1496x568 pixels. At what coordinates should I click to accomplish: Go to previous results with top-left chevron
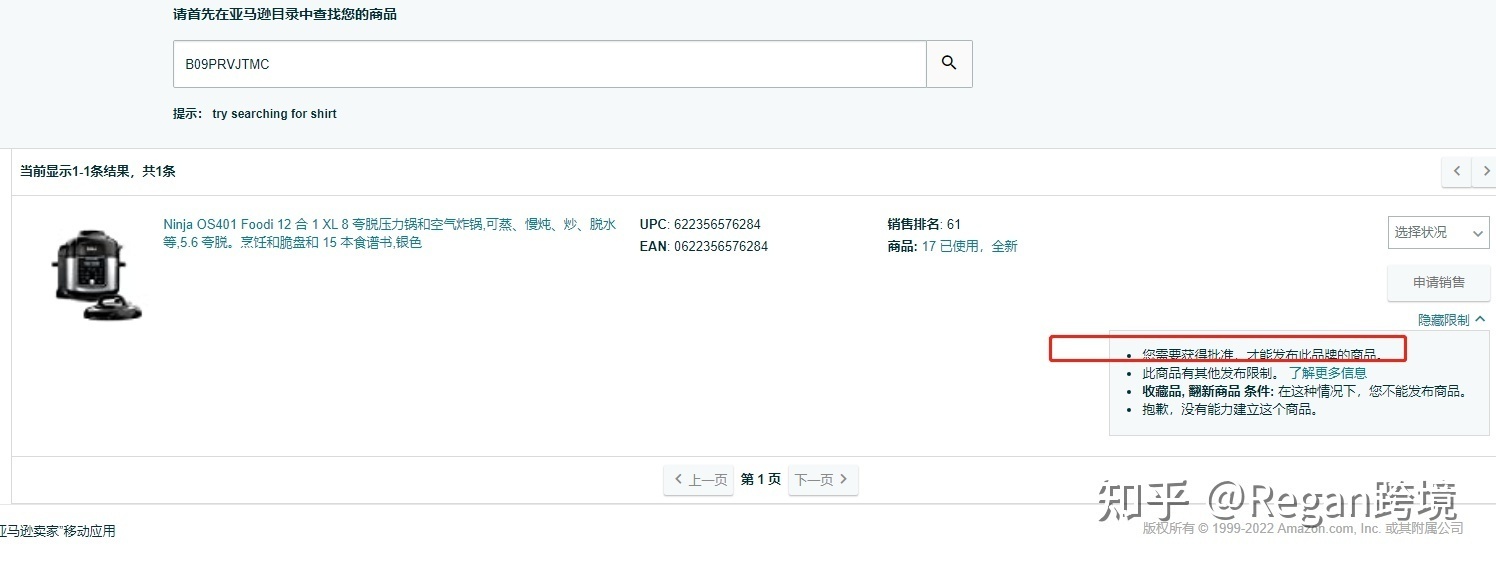1456,171
